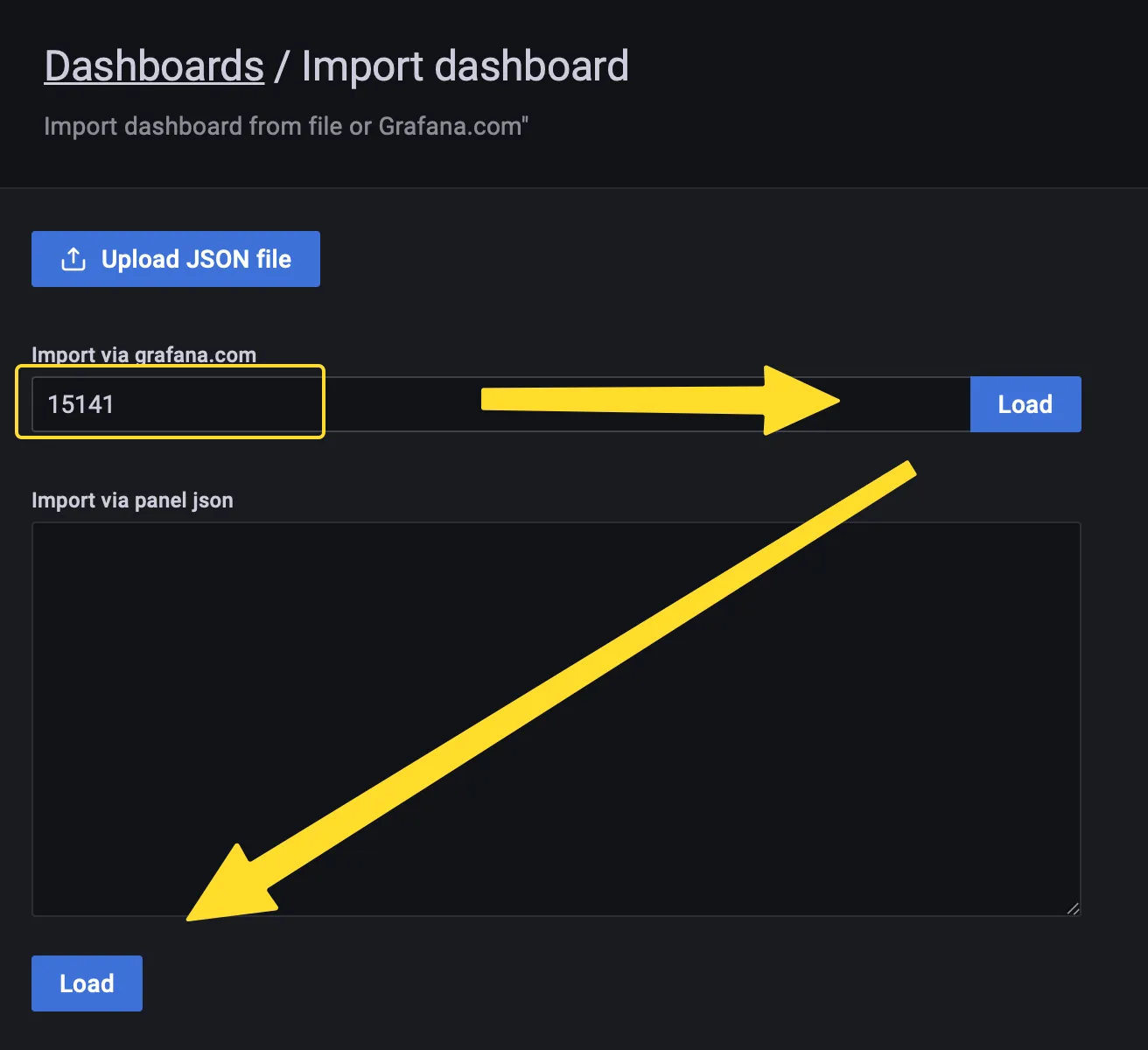Click the "Import dashboard" page heading
Viewport: 1148px width, 1050px height.
coord(465,66)
